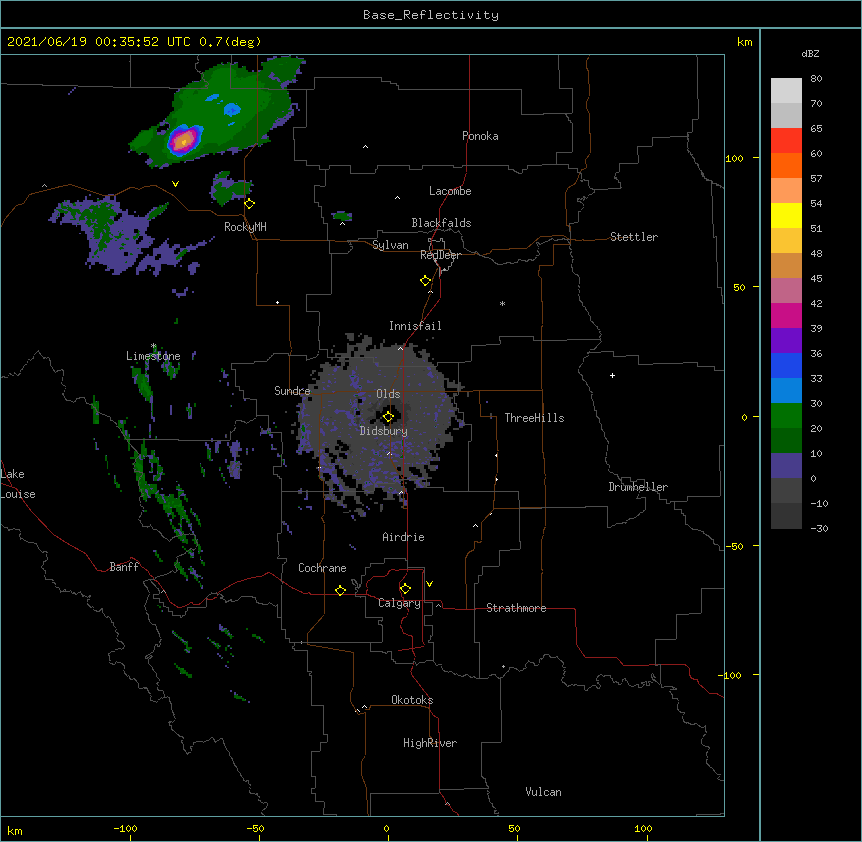
Task: Click the Sylvan label
Action: (x=390, y=245)
